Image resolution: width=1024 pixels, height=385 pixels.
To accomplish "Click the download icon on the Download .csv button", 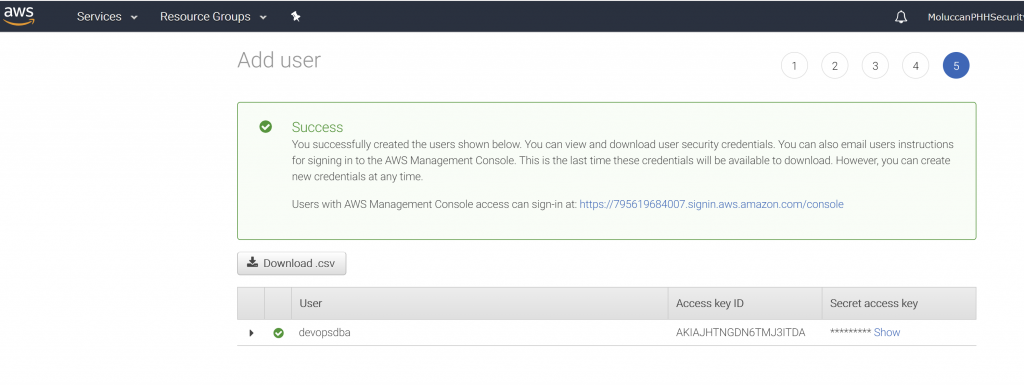I will click(x=252, y=262).
